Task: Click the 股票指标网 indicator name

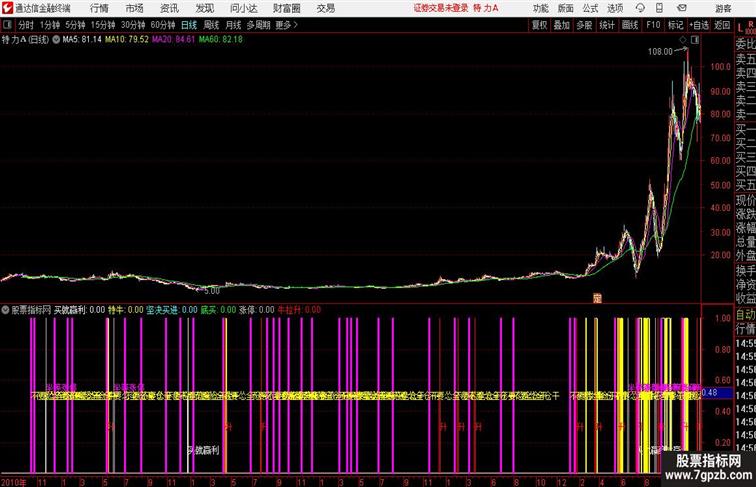Action: pyautogui.click(x=31, y=310)
